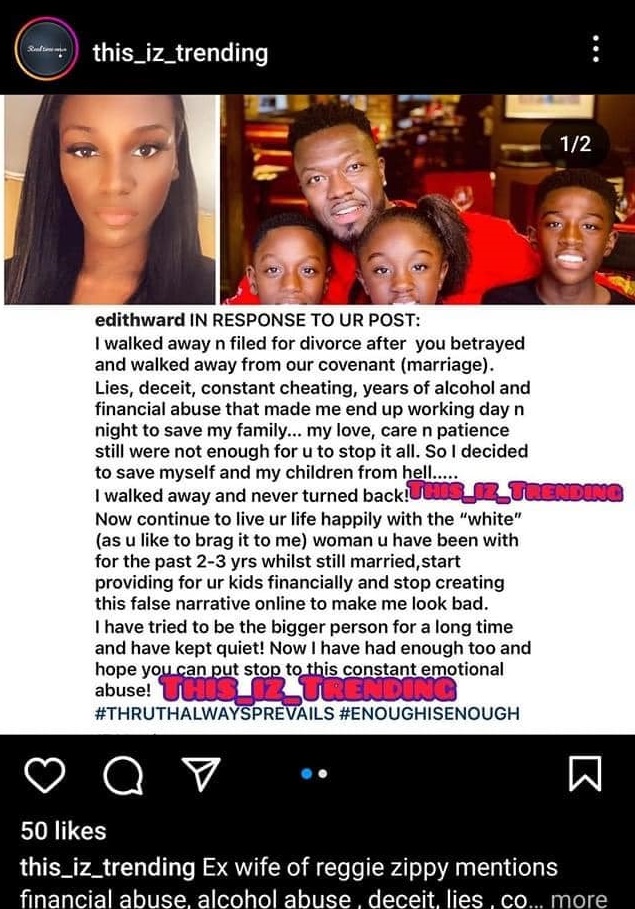Like the post with the heart icon
The width and height of the screenshot is (635, 909).
(45, 775)
